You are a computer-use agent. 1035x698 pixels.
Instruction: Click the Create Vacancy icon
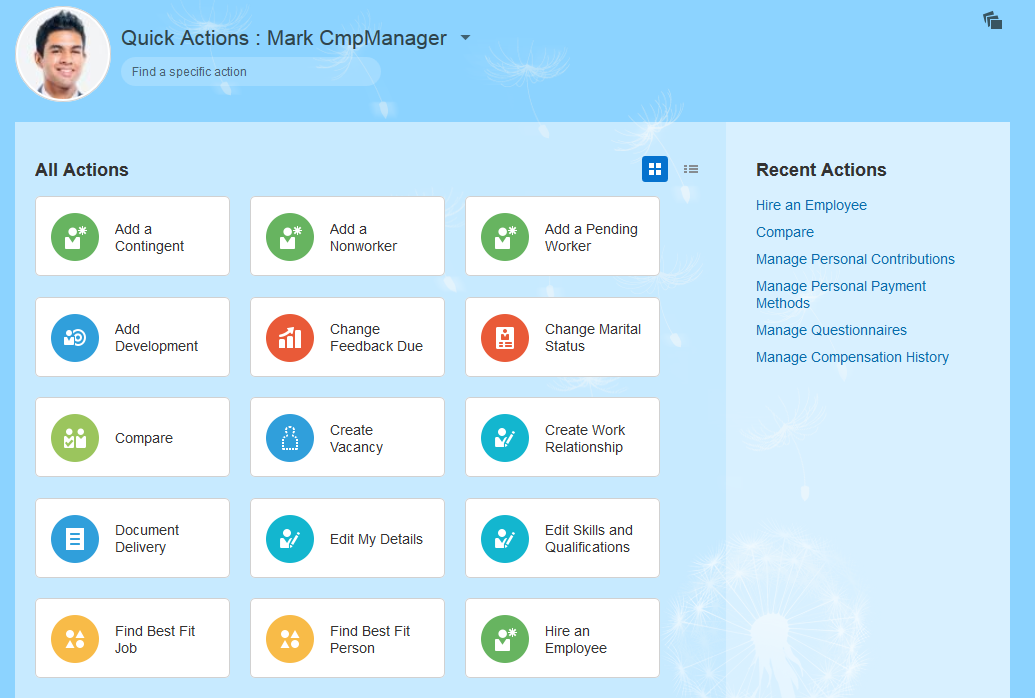pyautogui.click(x=290, y=438)
